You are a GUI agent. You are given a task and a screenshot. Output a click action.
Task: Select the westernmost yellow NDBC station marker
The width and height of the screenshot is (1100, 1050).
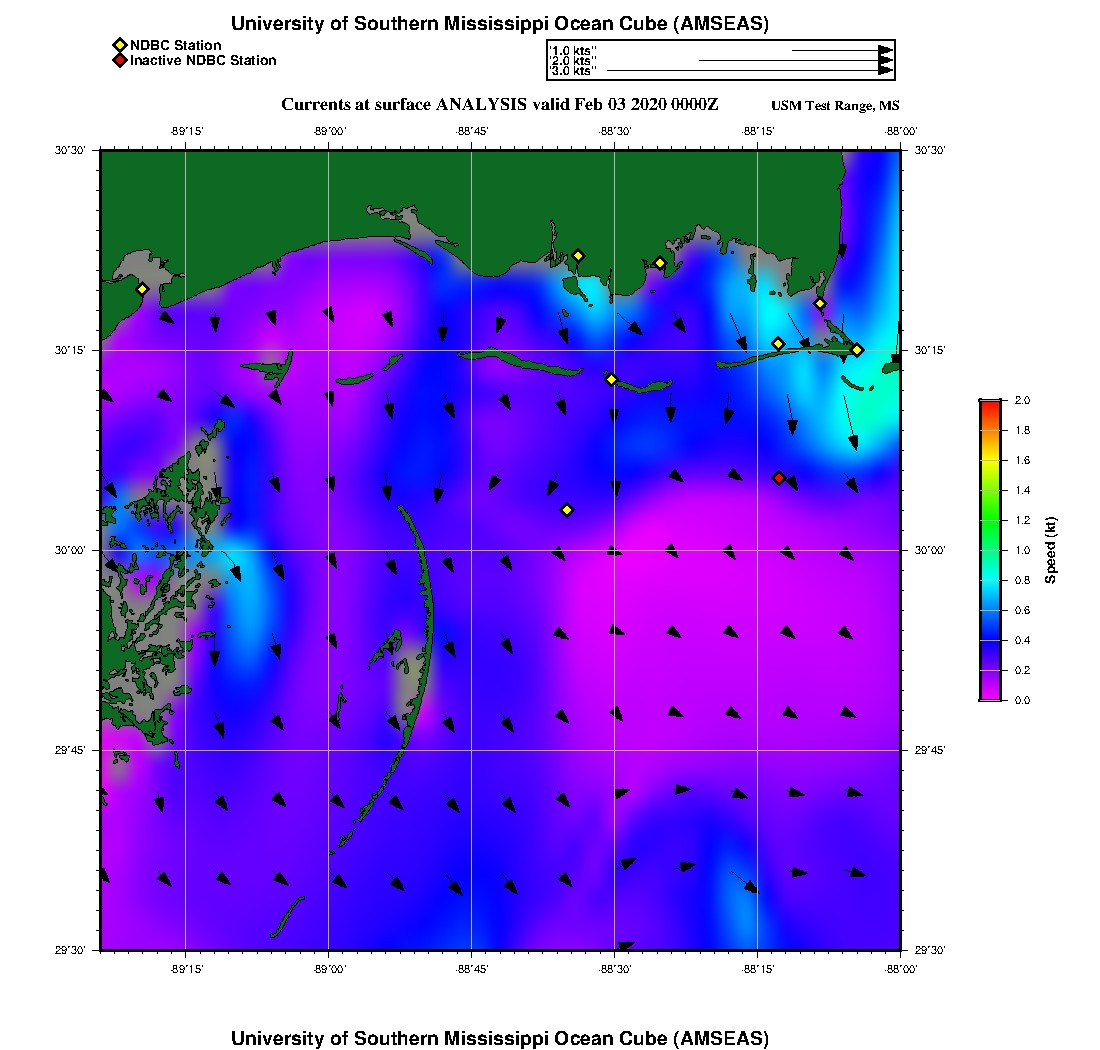pos(142,289)
